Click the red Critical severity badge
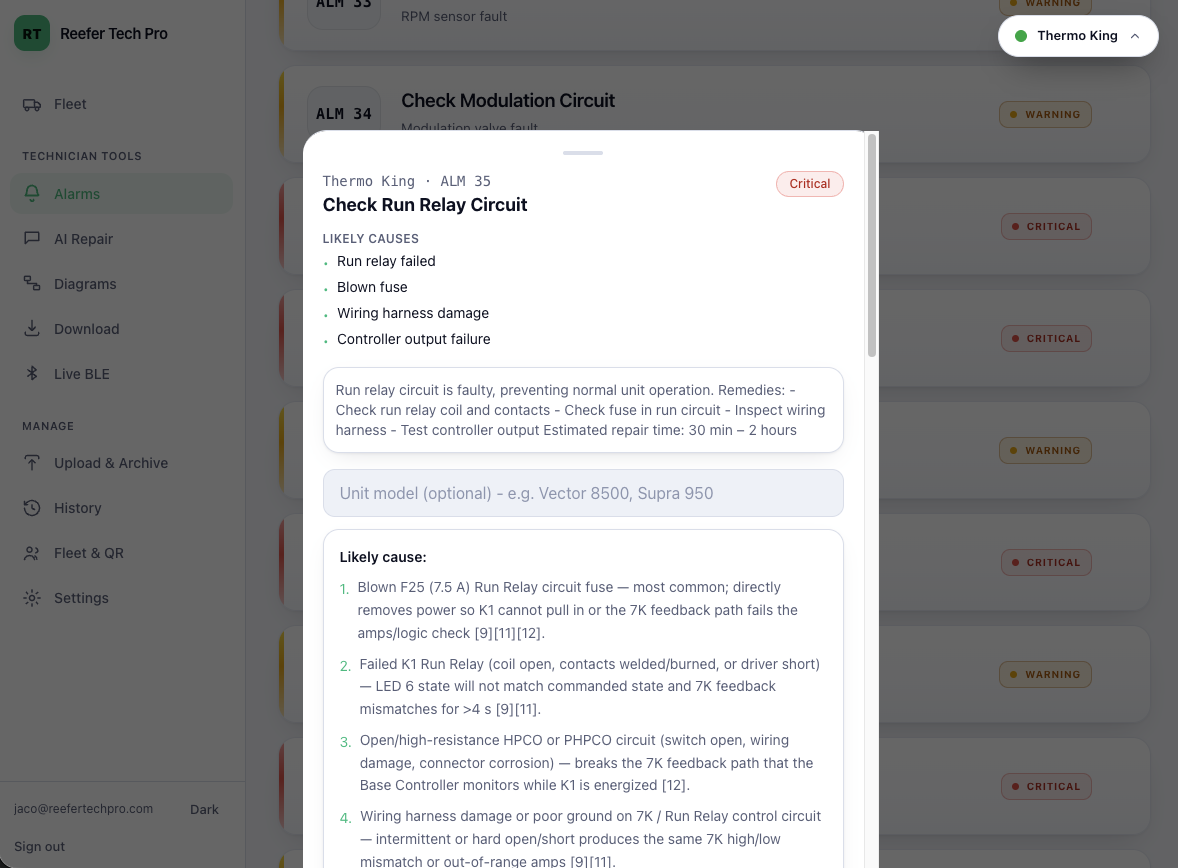1178x868 pixels. click(x=809, y=184)
